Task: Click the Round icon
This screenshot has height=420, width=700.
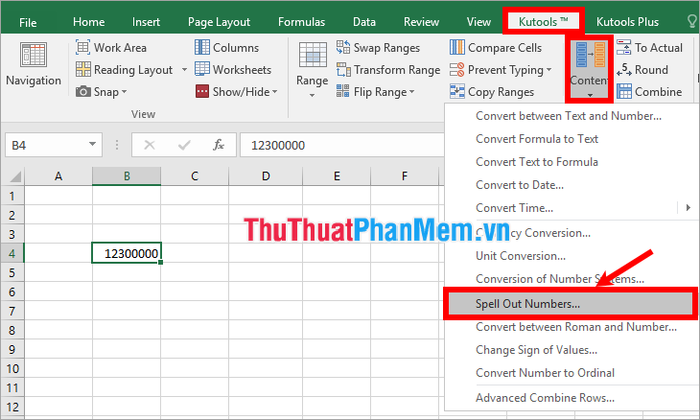Action: coord(624,70)
